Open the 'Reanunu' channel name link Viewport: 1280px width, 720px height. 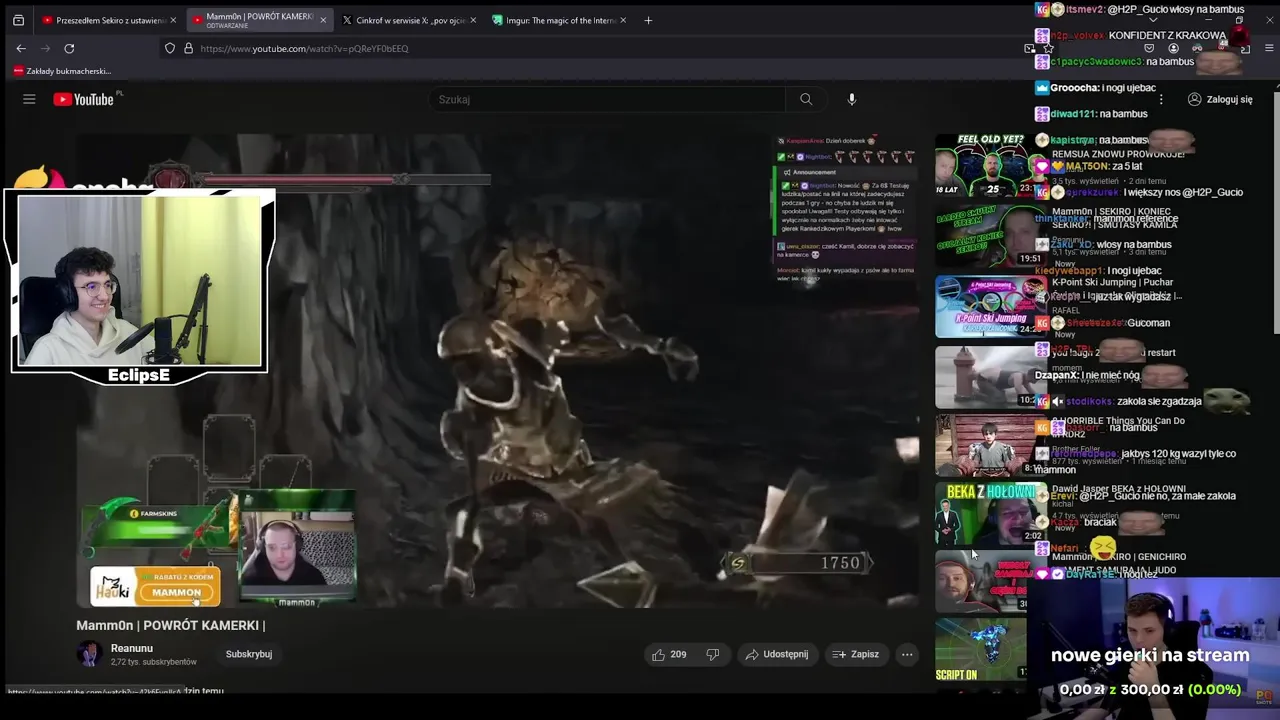coord(132,648)
